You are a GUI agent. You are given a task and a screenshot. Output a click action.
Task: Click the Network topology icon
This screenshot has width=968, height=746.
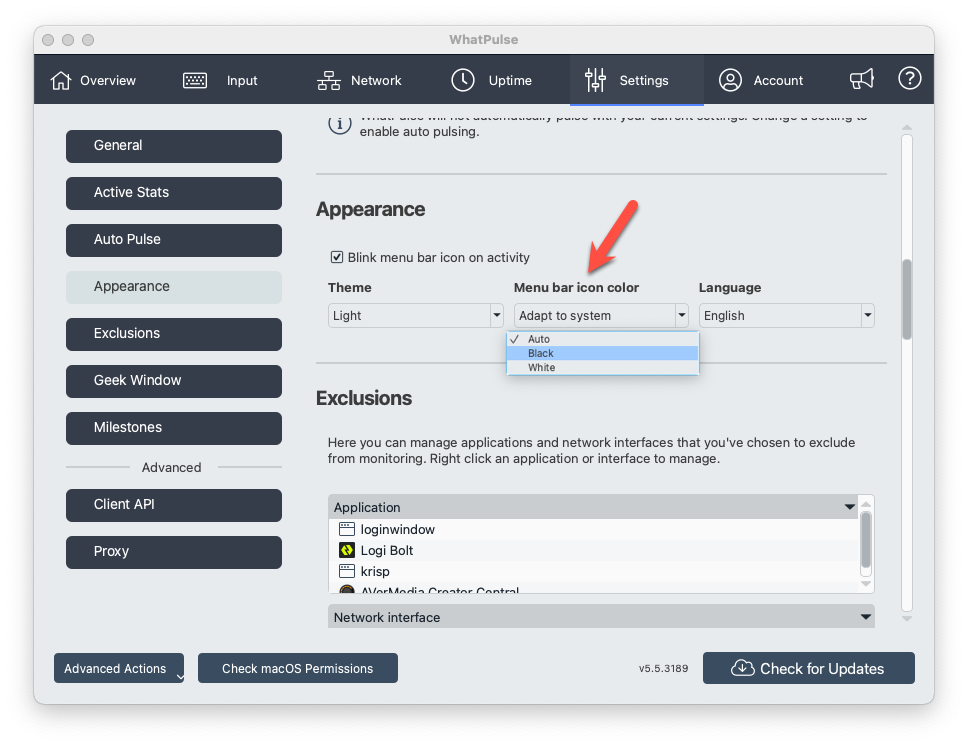pos(328,80)
